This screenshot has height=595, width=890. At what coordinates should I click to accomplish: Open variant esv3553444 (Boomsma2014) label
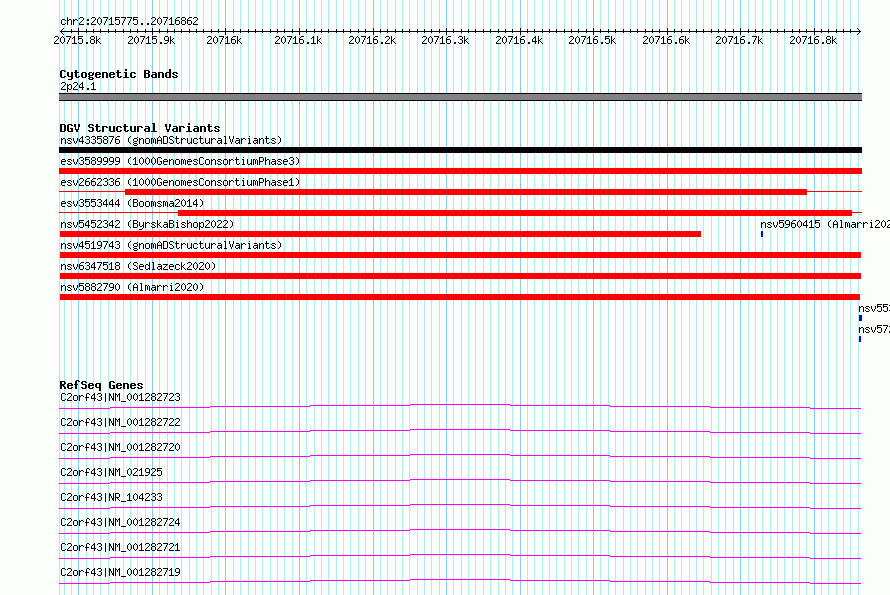click(x=132, y=203)
